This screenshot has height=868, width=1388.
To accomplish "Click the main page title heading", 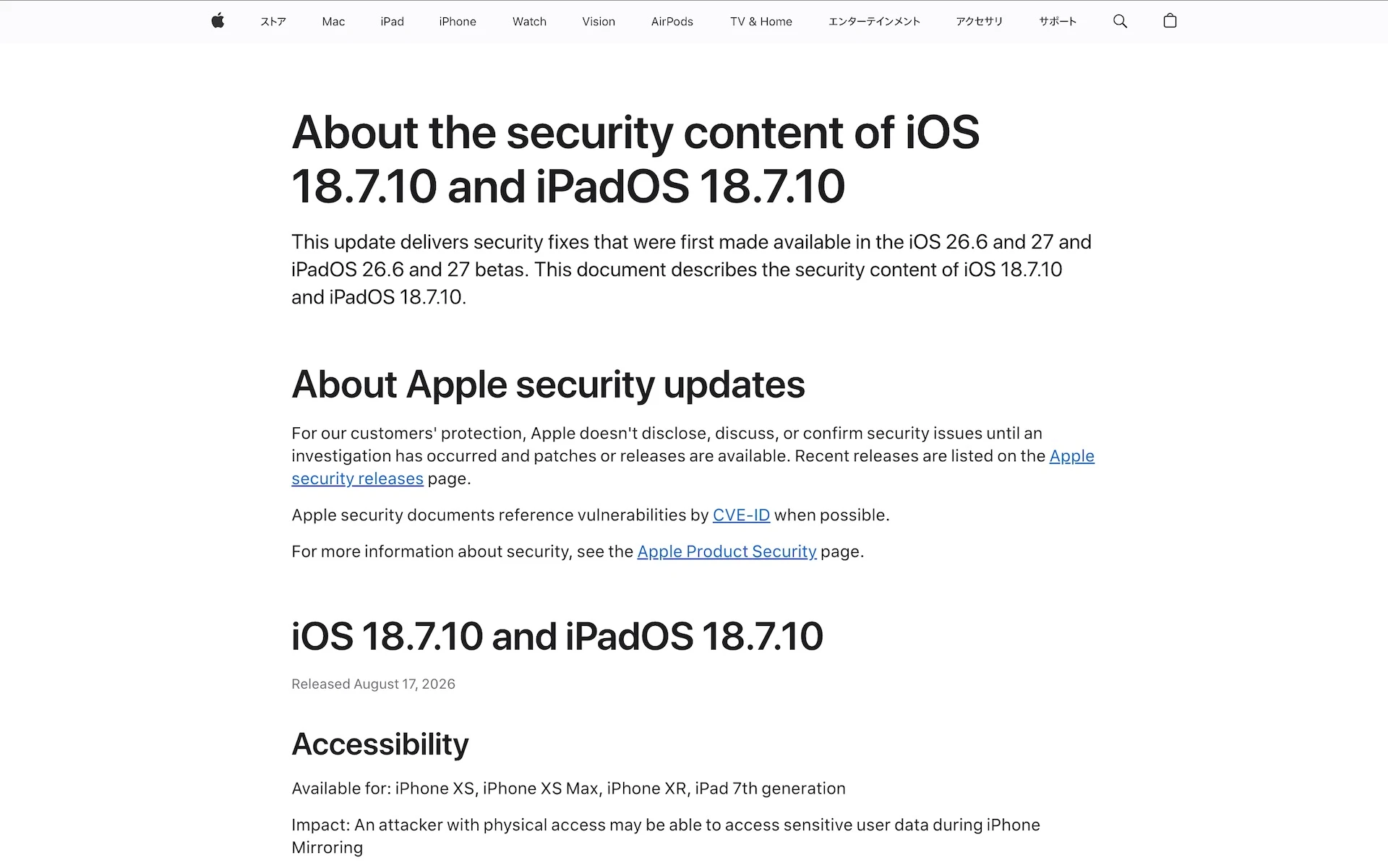I will coord(635,159).
